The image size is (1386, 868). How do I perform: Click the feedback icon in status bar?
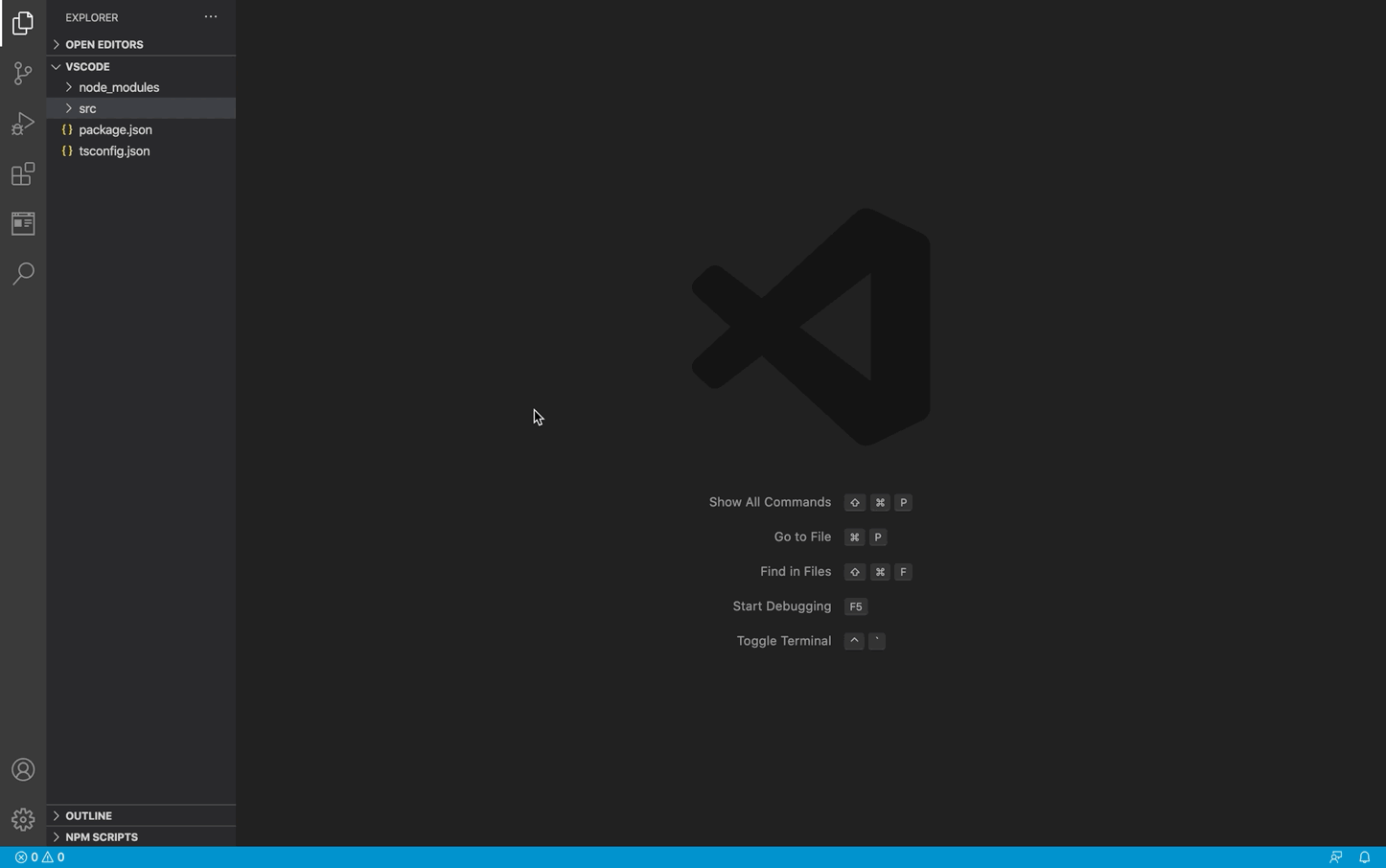(x=1335, y=857)
